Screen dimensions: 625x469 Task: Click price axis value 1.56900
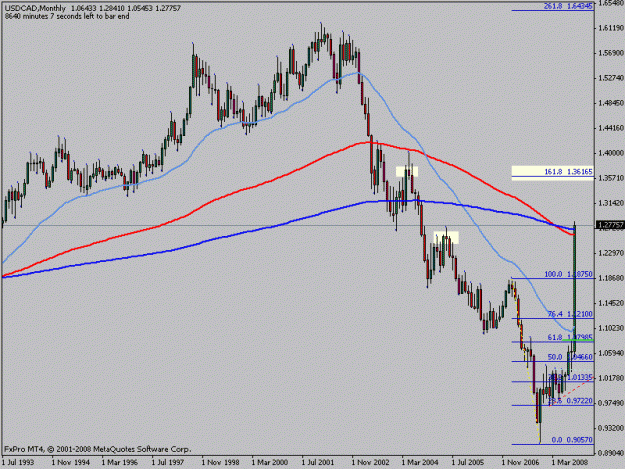pos(611,53)
